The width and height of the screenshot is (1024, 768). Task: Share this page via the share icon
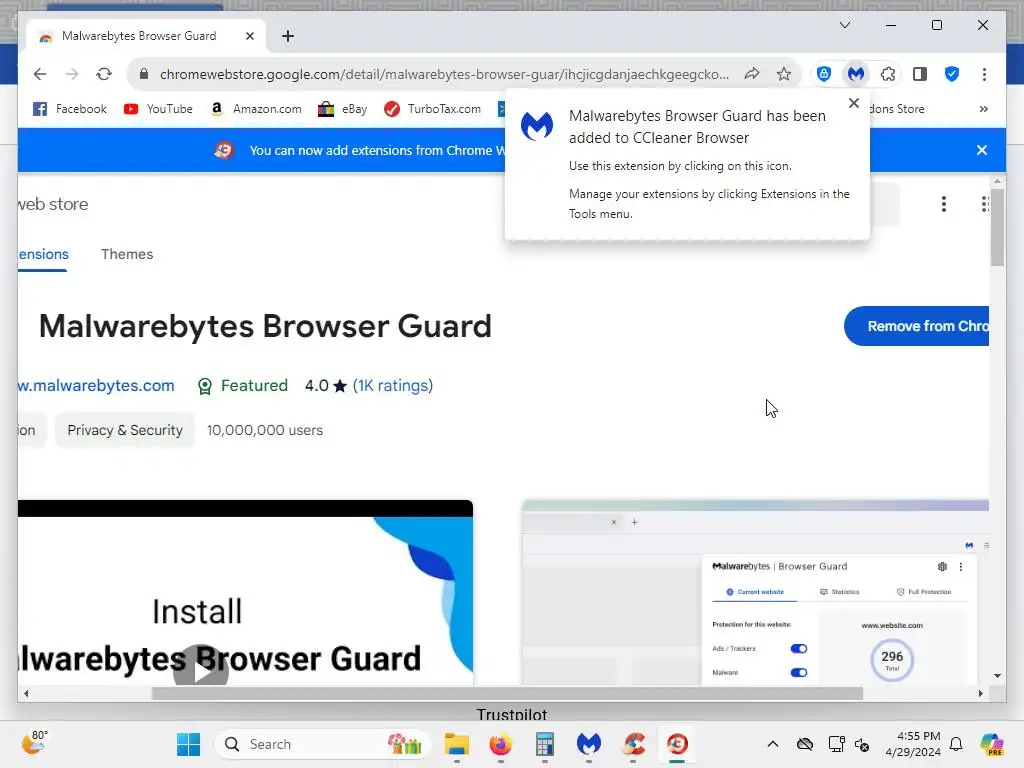752,74
